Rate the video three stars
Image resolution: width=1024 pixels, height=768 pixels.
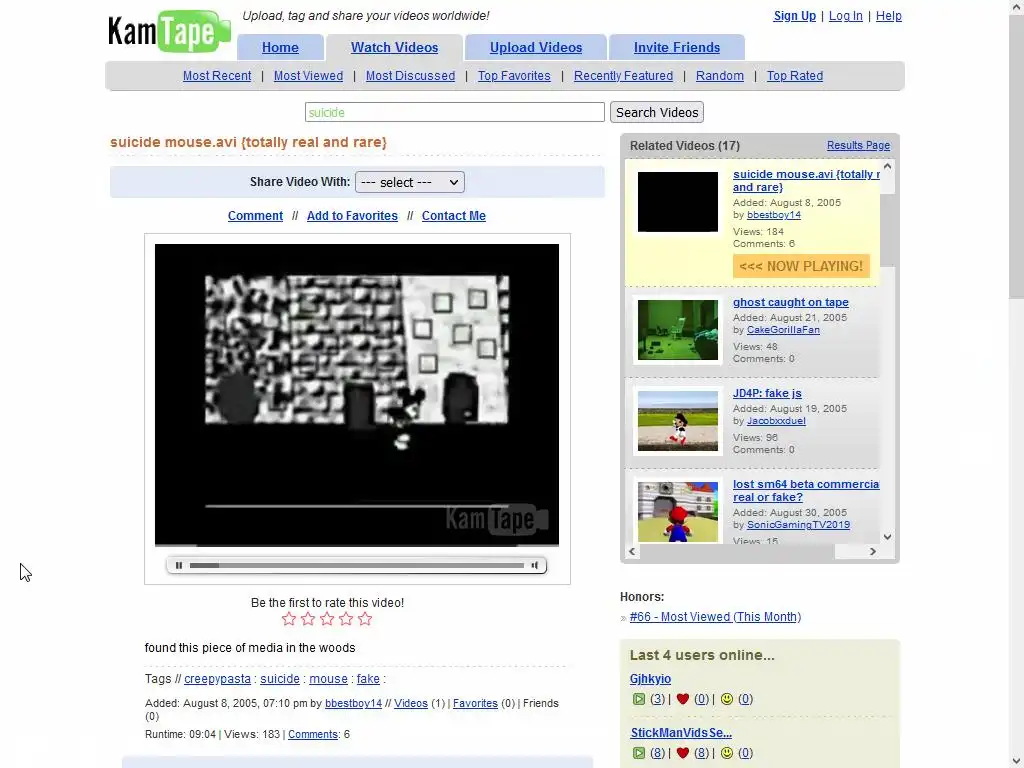[x=327, y=619]
